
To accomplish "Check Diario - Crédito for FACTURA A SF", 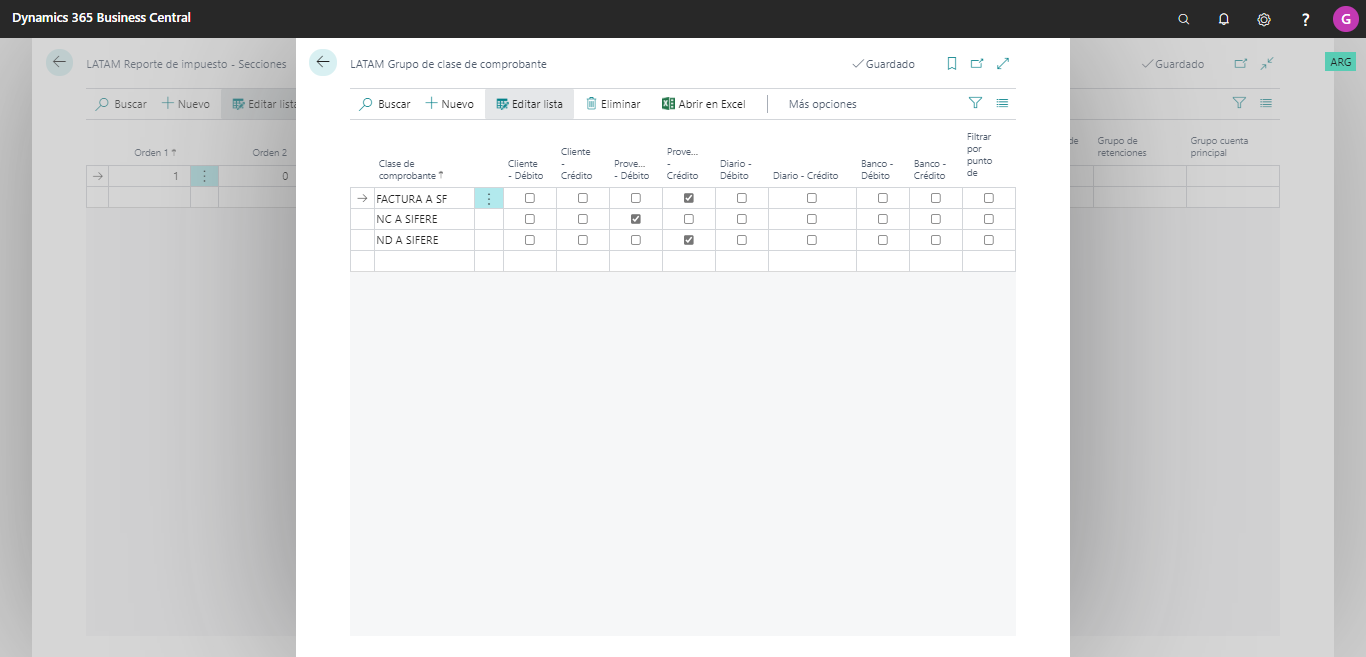I will click(x=812, y=198).
